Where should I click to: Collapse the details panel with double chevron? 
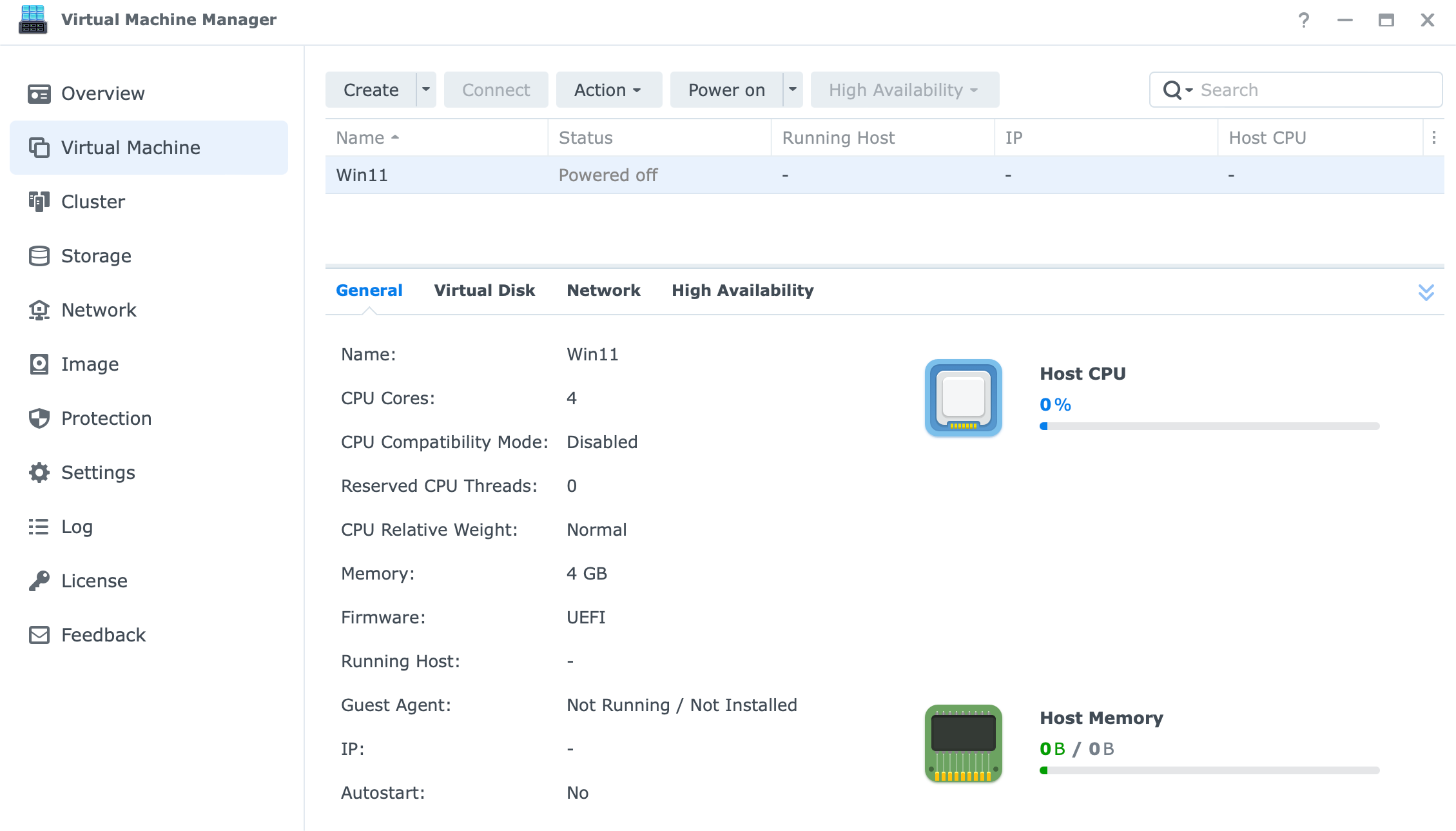click(1426, 292)
